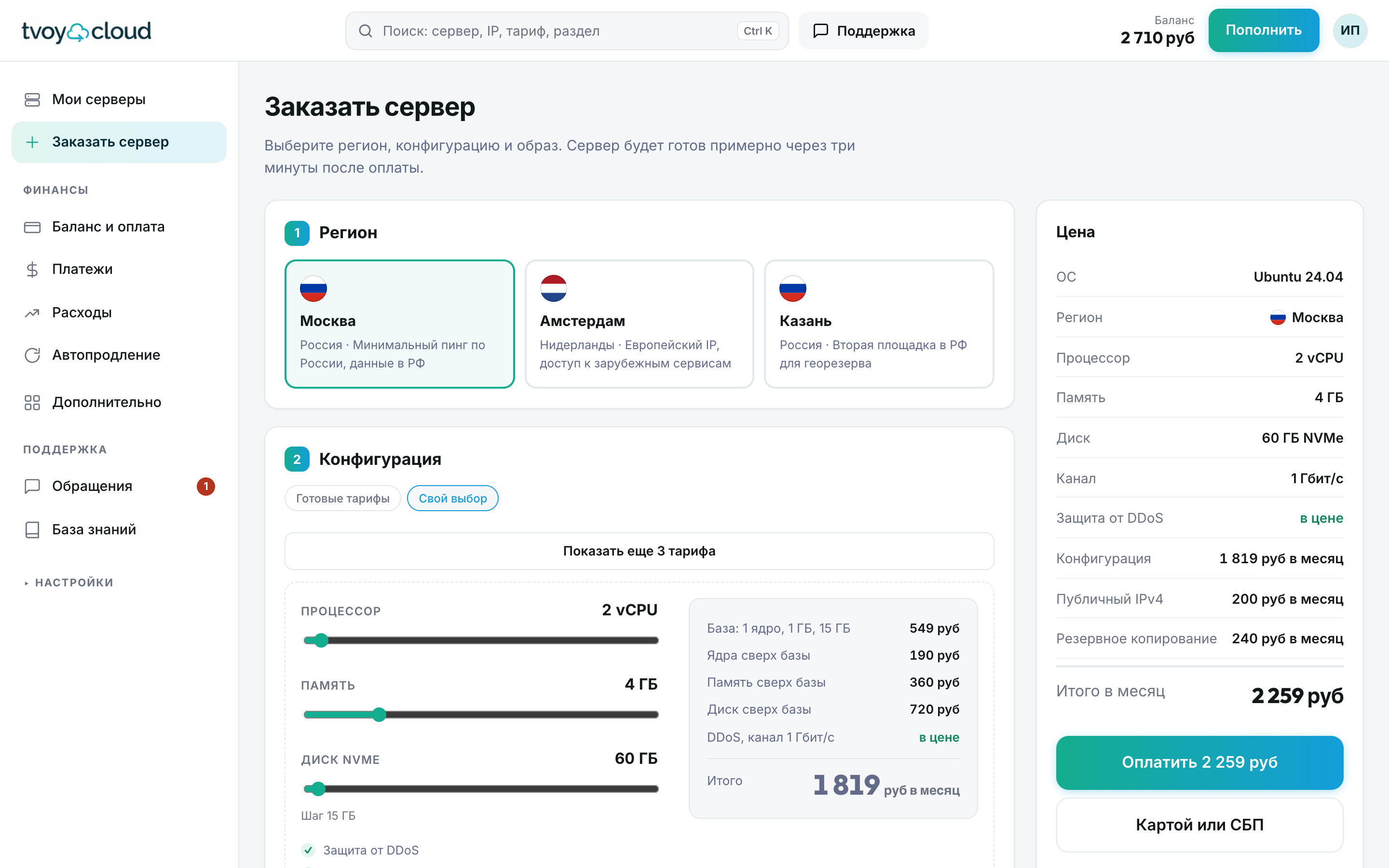
Task: Select the Казань region card
Action: tap(879, 325)
